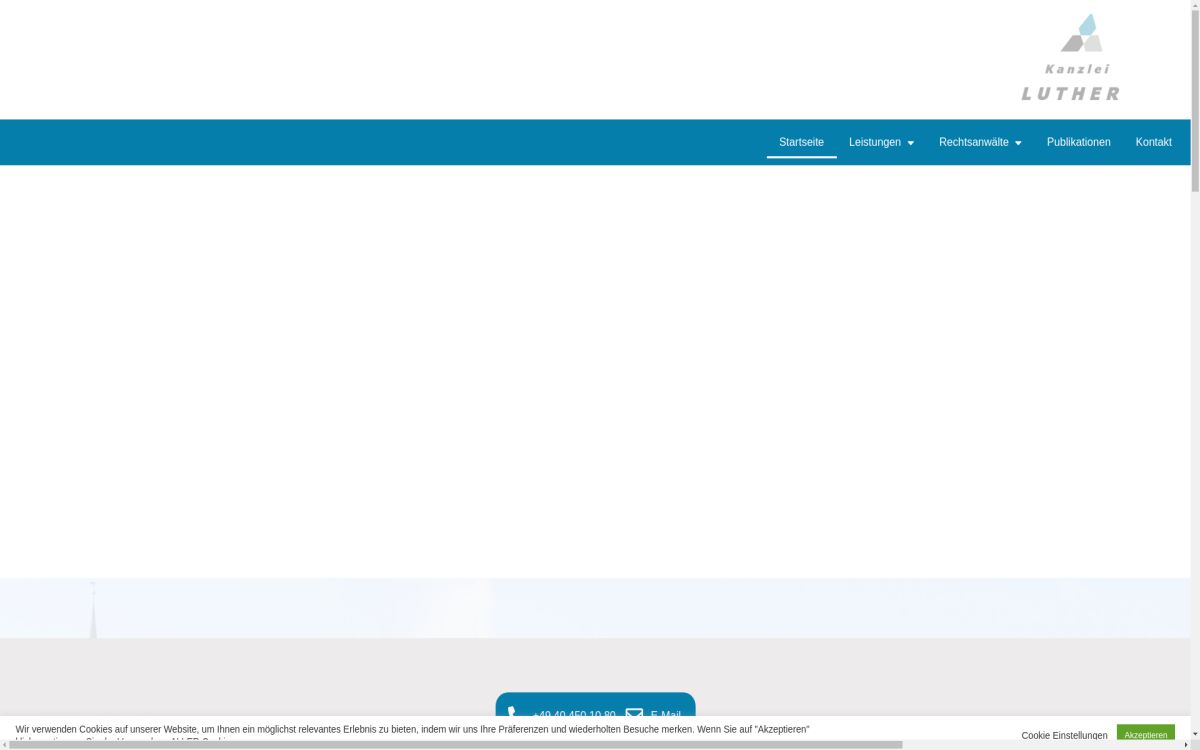This screenshot has height=750, width=1200.
Task: Open the Kontakt page
Action: click(x=1153, y=142)
